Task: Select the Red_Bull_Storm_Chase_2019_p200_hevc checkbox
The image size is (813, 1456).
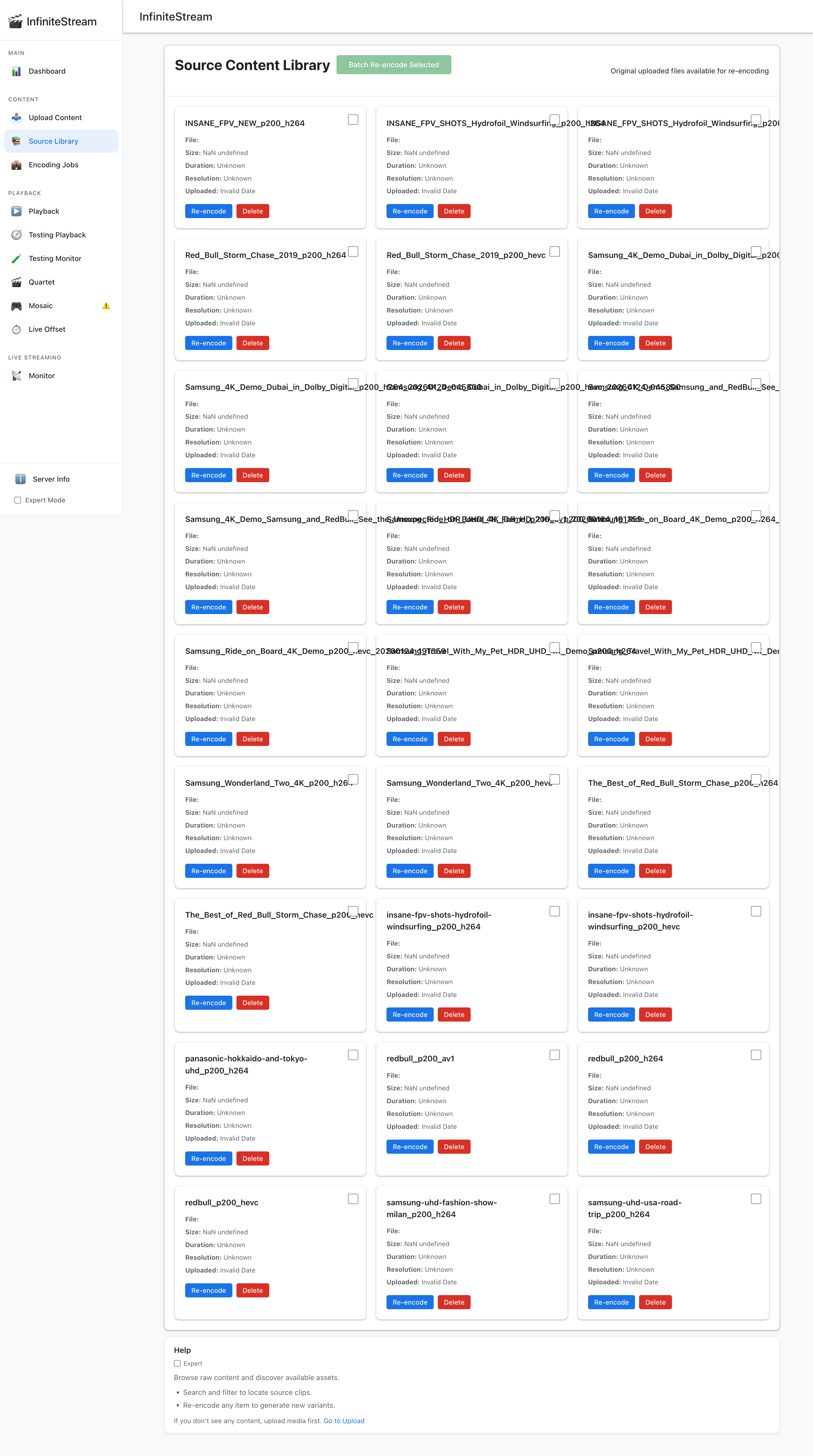Action: tap(555, 251)
